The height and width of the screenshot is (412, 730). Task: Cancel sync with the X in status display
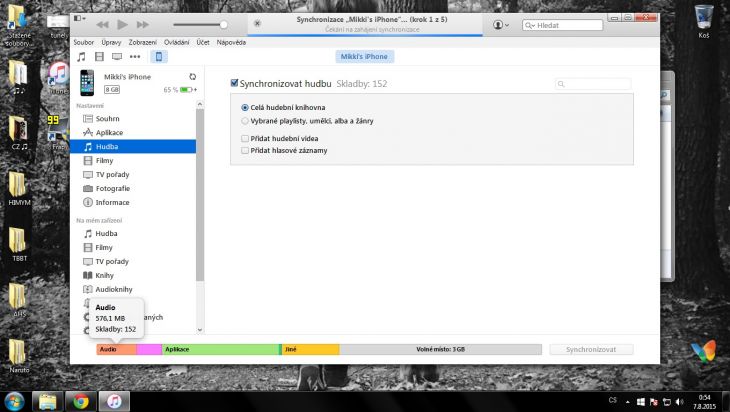(x=257, y=23)
